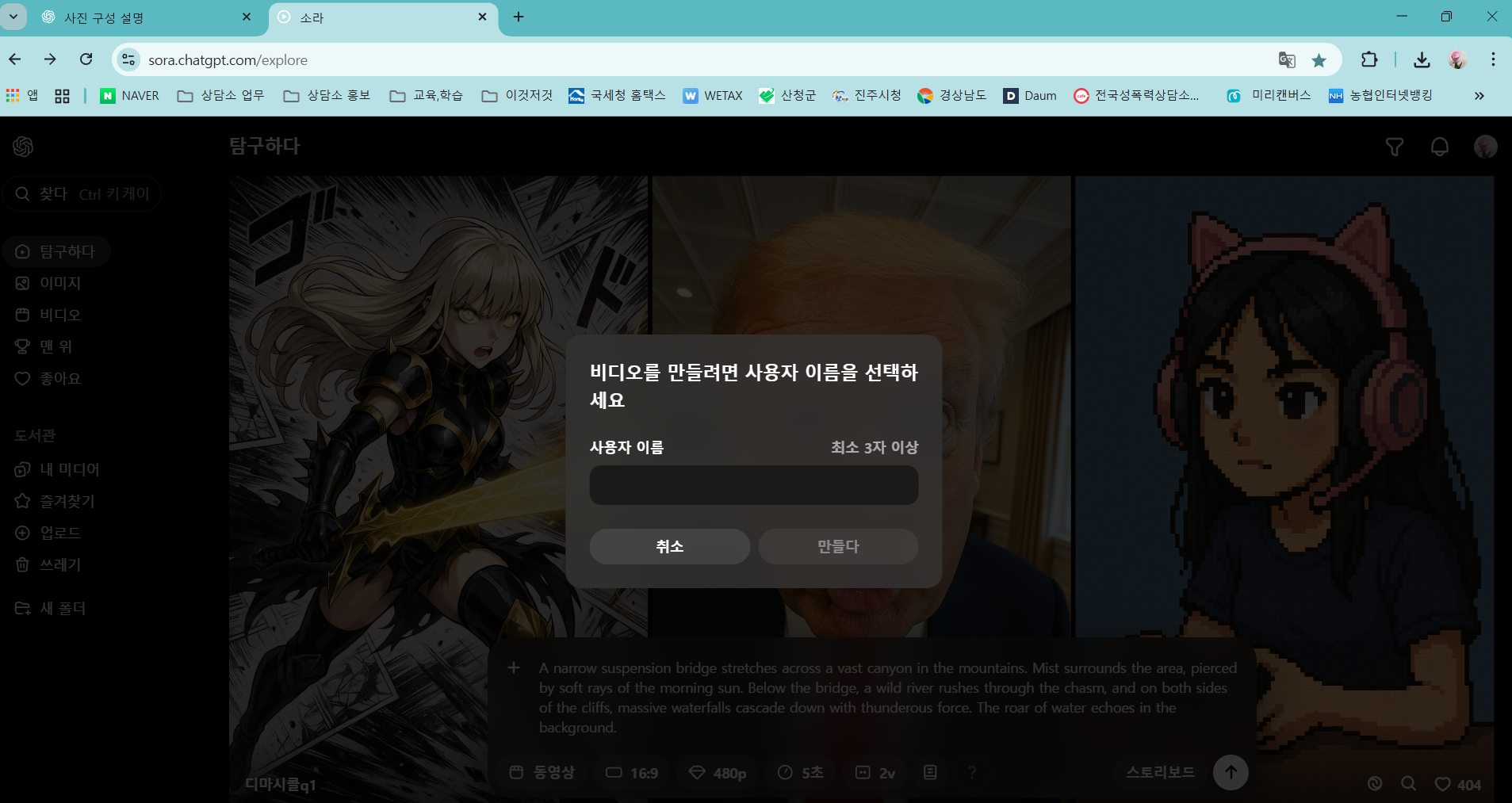
Task: Go forward in browser history
Action: click(50, 59)
